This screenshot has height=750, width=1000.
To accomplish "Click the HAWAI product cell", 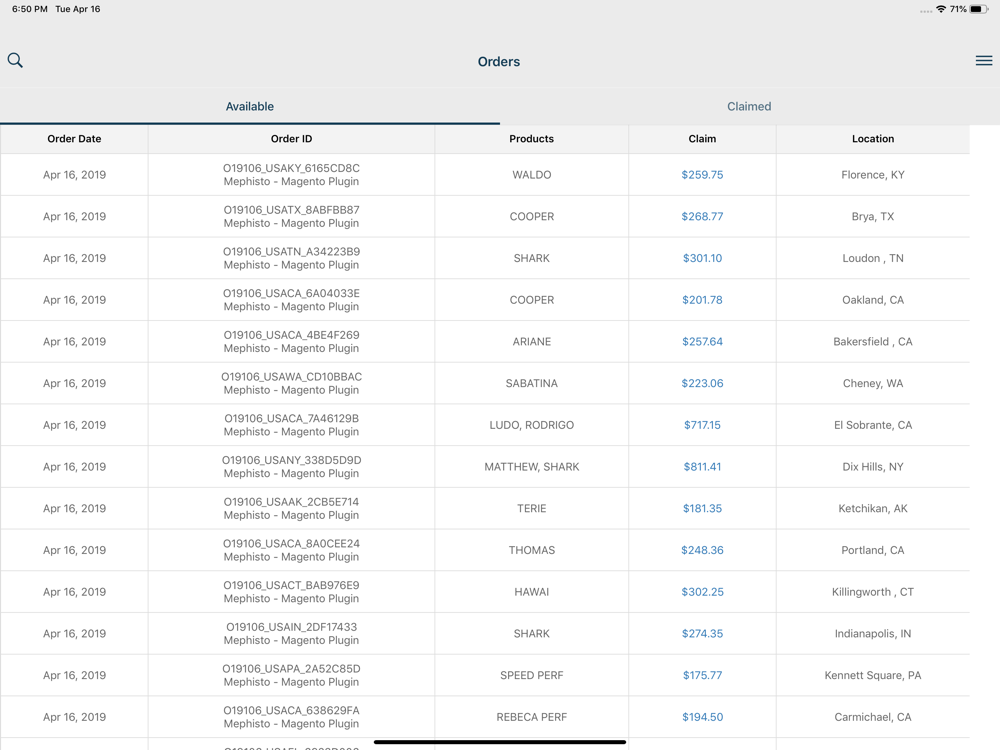I will click(x=532, y=592).
